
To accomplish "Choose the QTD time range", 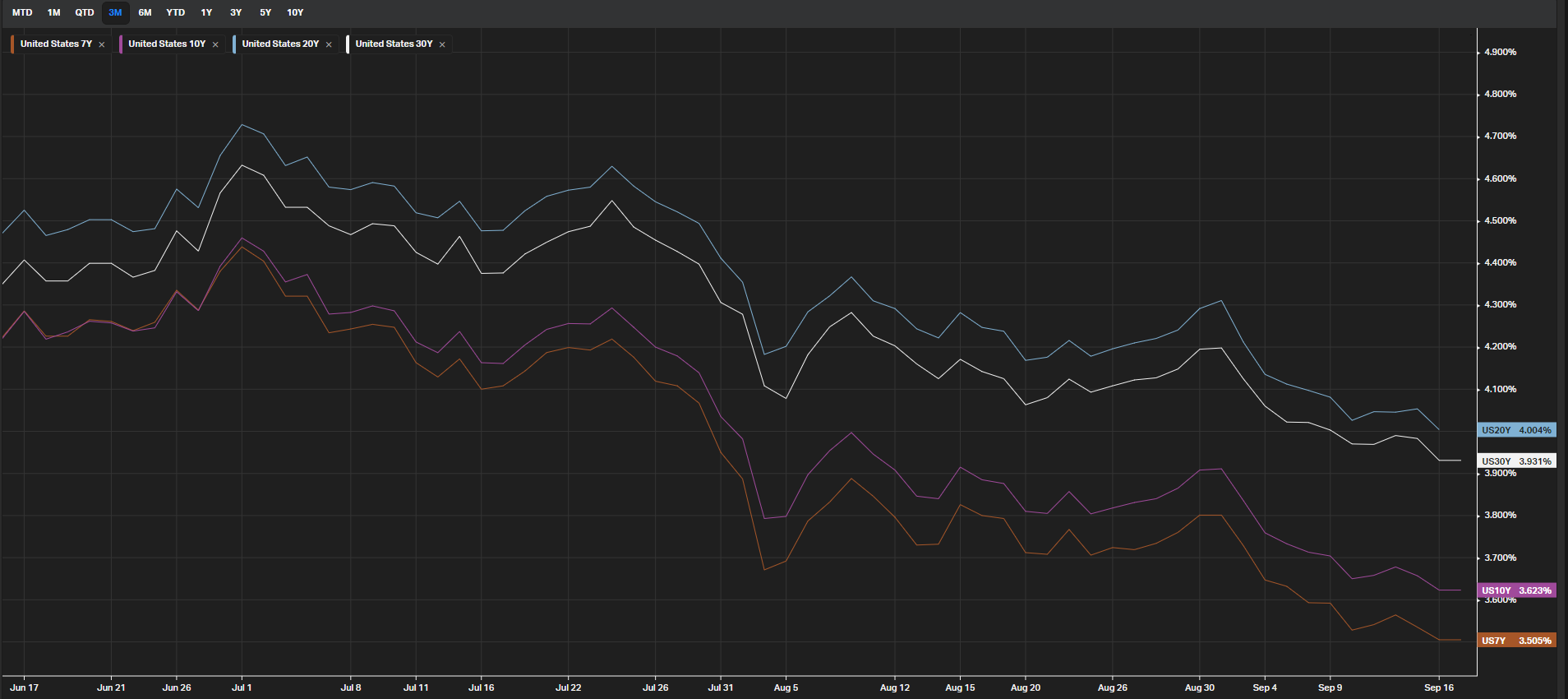I will tap(85, 12).
